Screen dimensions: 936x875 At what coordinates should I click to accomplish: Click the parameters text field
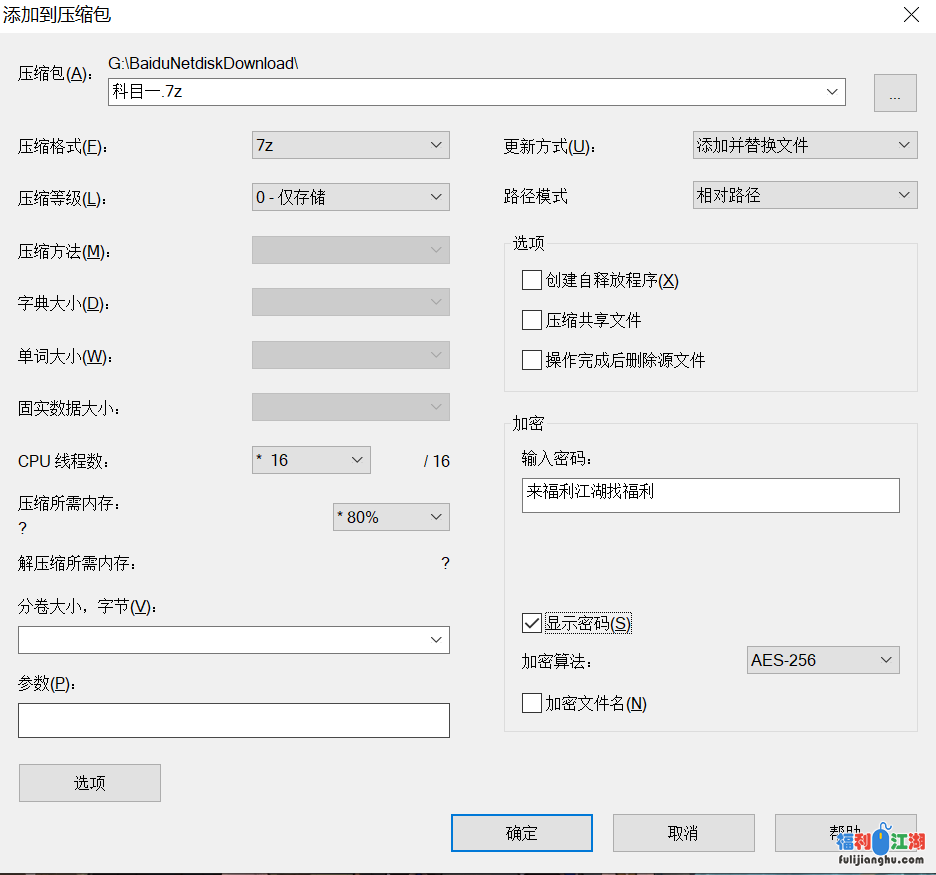(x=233, y=720)
